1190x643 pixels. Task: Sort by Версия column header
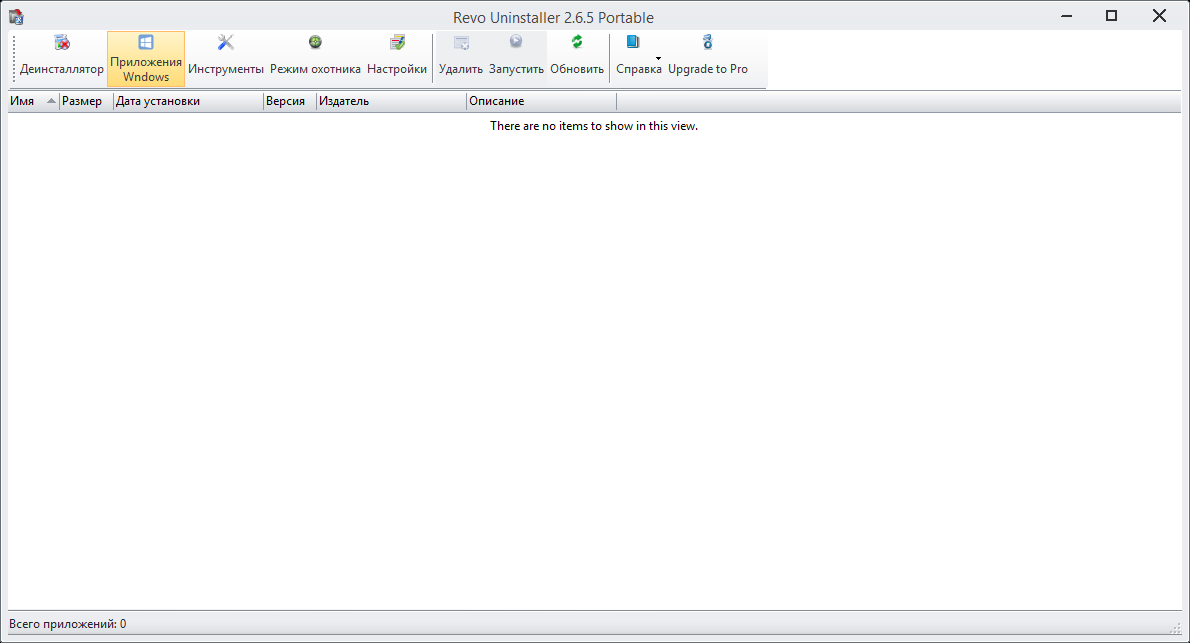point(290,101)
